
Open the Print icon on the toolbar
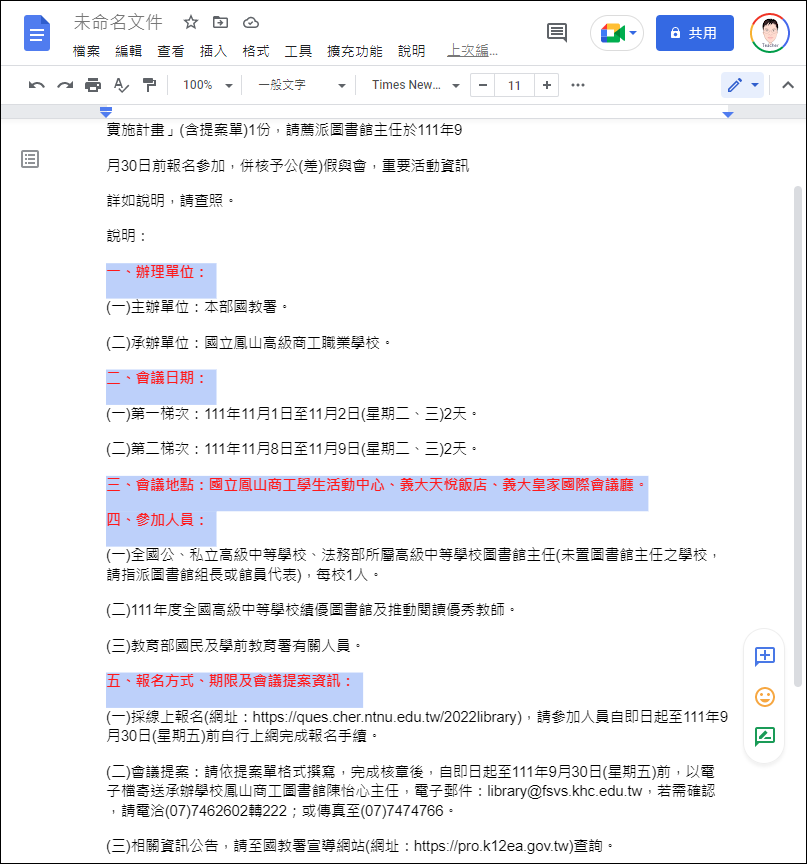coord(92,85)
